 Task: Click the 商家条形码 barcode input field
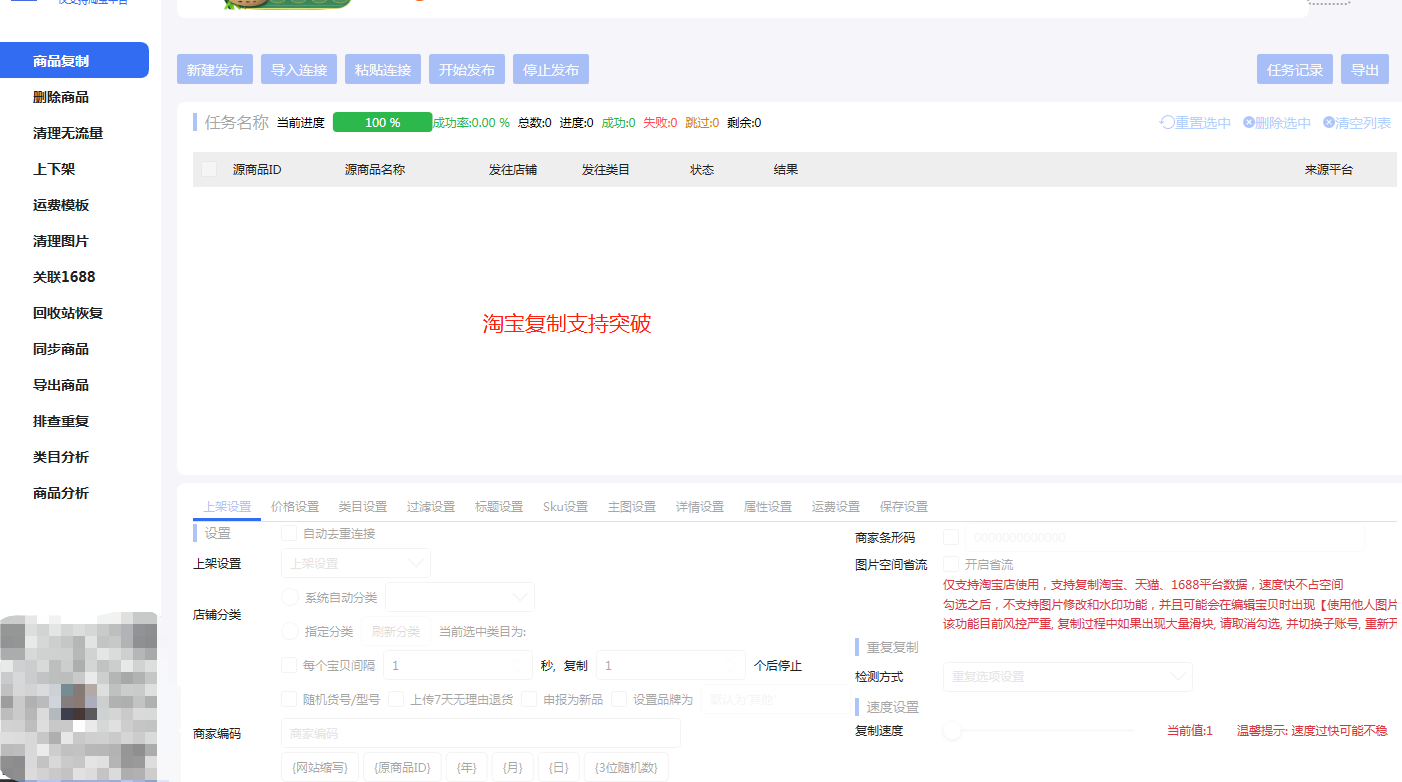point(1165,537)
